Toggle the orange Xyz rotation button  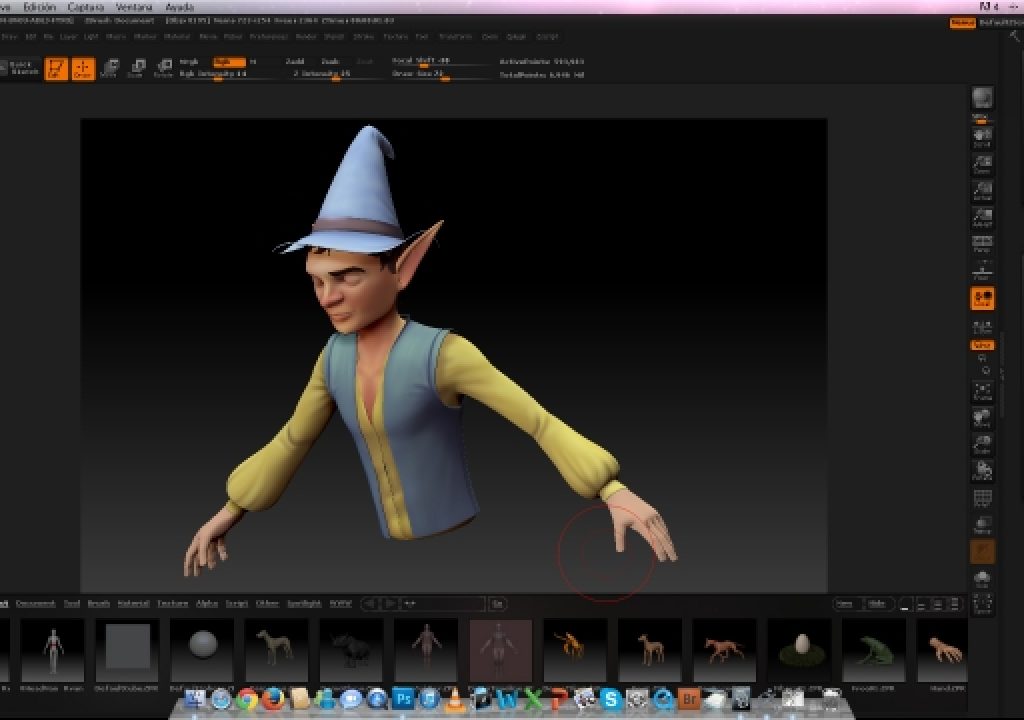982,345
